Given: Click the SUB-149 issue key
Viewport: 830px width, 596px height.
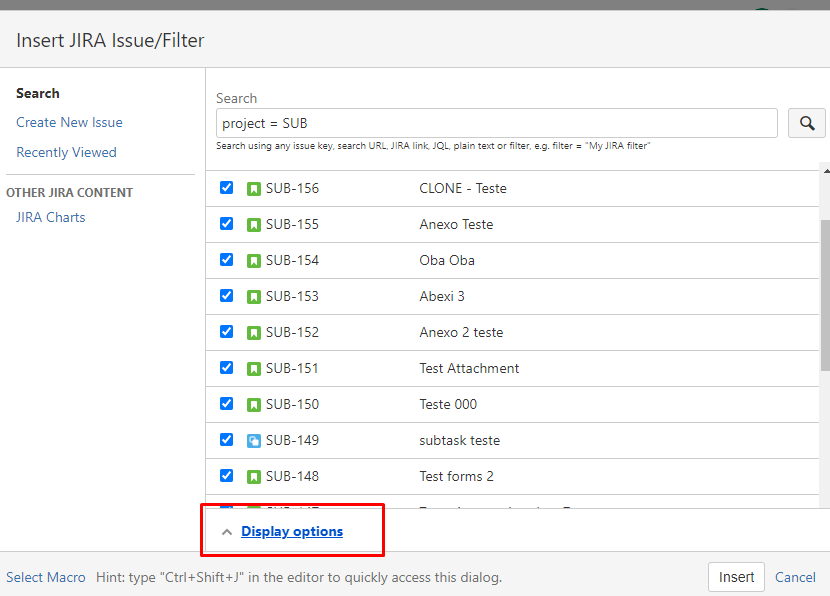Looking at the screenshot, I should tap(292, 440).
